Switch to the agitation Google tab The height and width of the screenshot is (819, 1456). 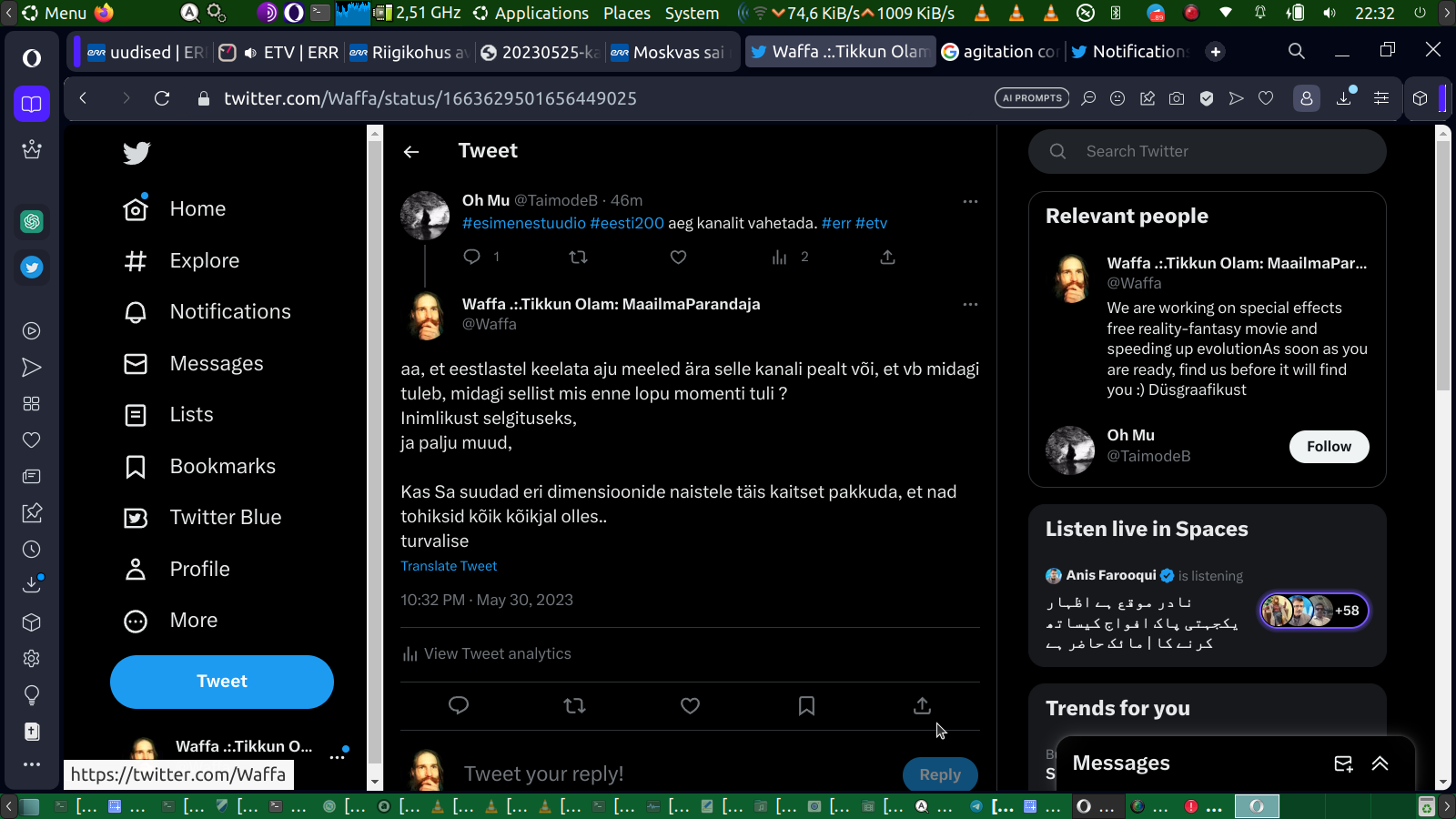[1001, 52]
